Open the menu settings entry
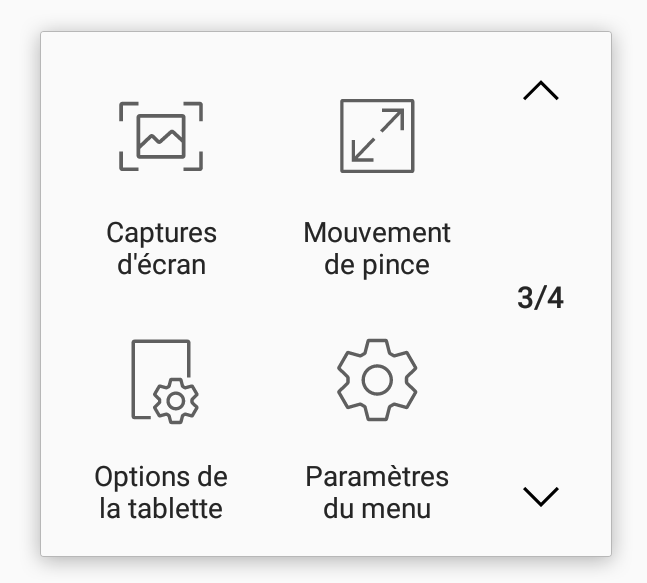 tap(377, 429)
